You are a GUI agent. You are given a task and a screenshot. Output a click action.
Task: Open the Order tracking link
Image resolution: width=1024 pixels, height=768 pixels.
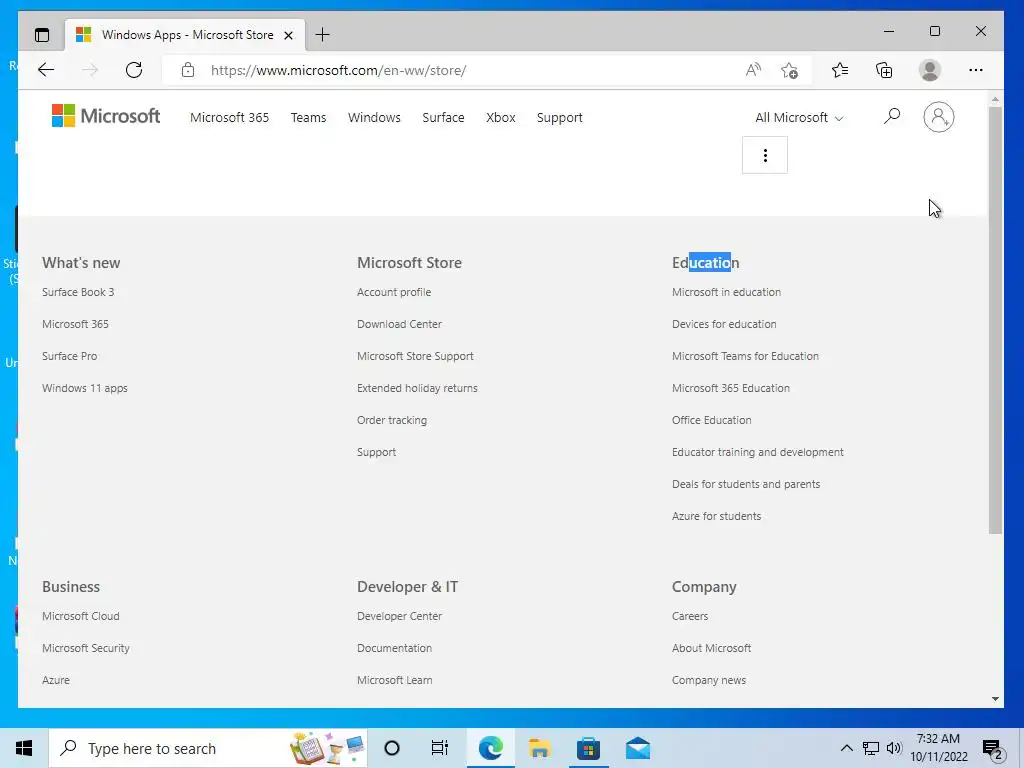click(x=392, y=420)
